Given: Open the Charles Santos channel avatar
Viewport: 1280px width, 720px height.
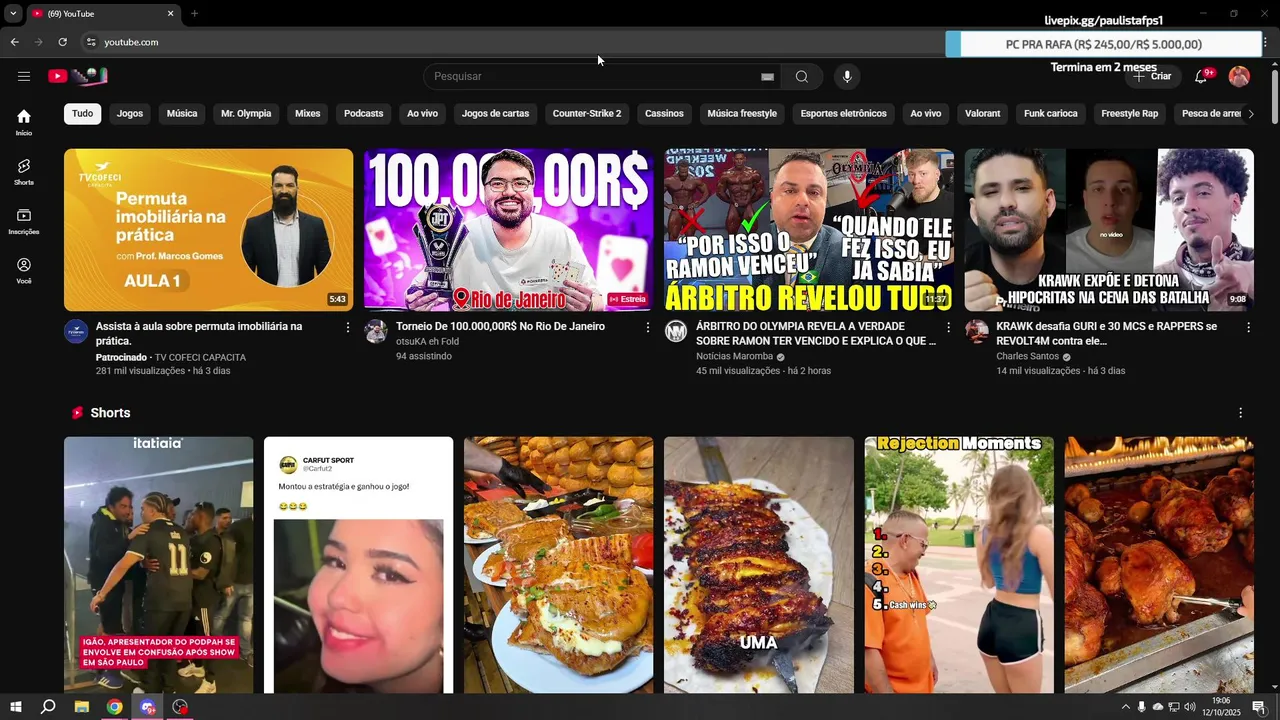Looking at the screenshot, I should (x=977, y=332).
